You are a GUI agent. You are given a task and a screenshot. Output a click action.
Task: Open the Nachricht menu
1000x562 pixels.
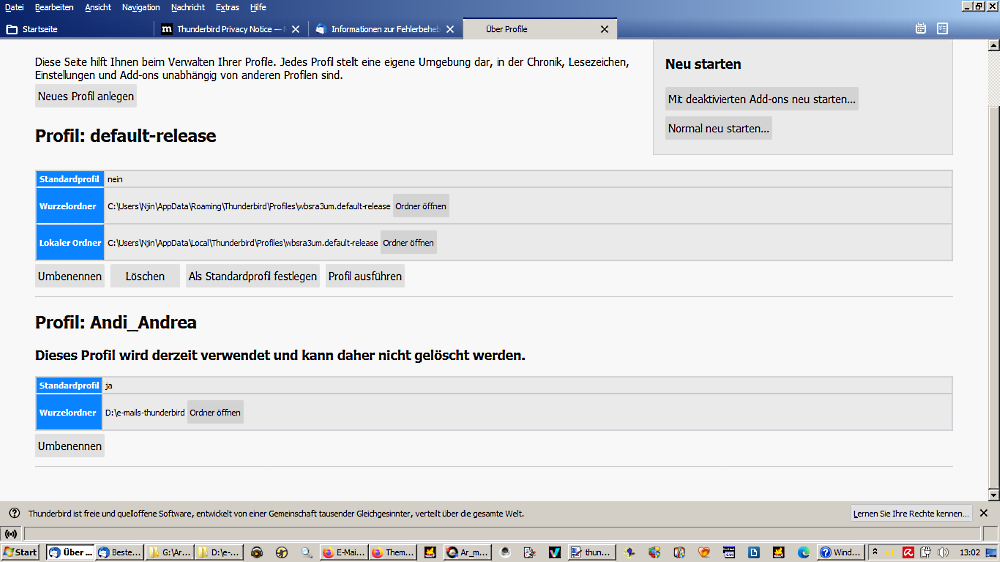pyautogui.click(x=188, y=7)
